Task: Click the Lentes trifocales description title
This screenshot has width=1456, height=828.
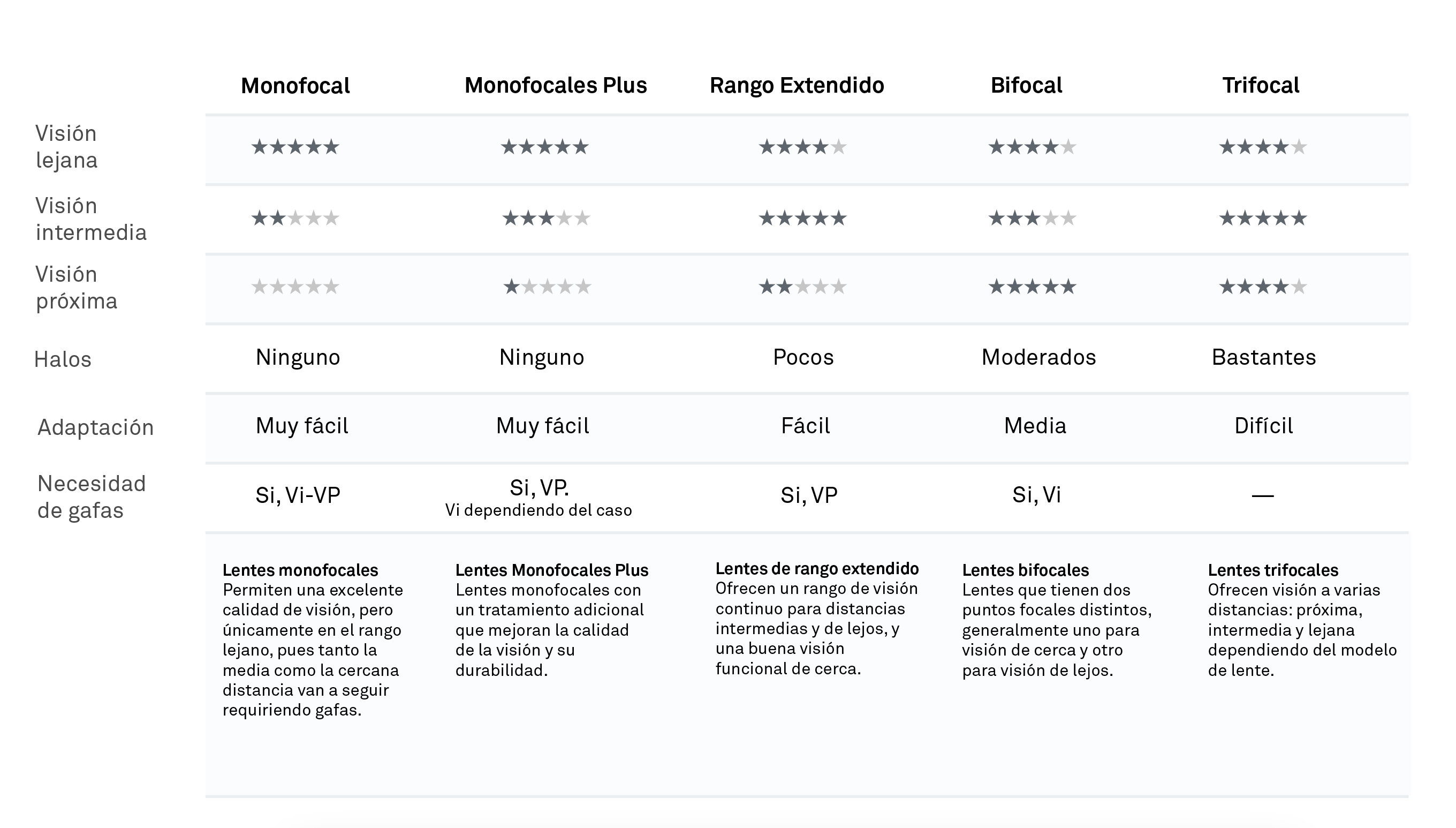Action: [1273, 570]
